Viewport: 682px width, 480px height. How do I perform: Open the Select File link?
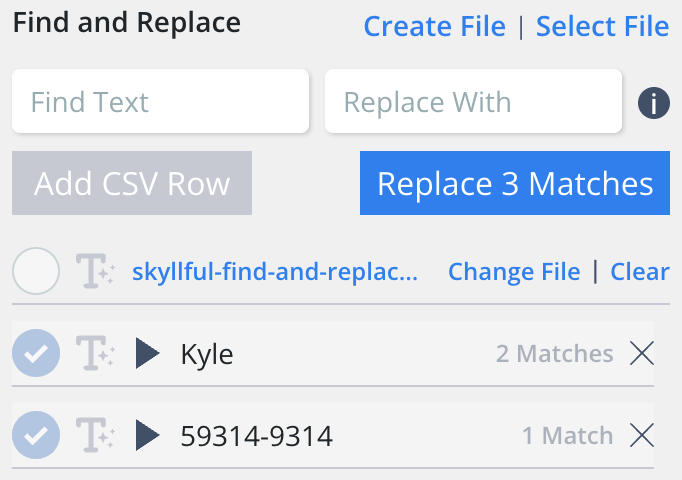(x=602, y=27)
